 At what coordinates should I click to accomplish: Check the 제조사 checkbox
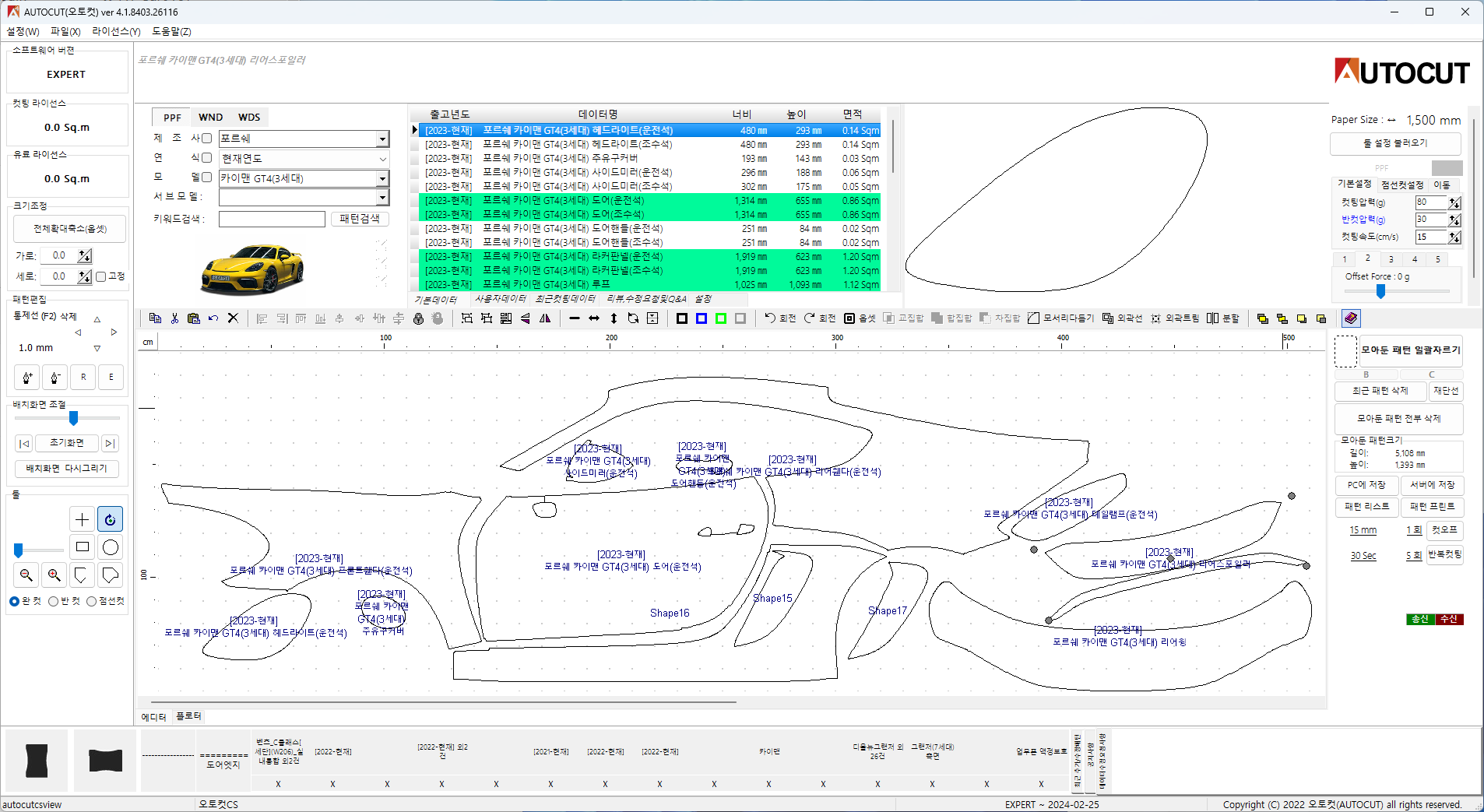[x=207, y=138]
